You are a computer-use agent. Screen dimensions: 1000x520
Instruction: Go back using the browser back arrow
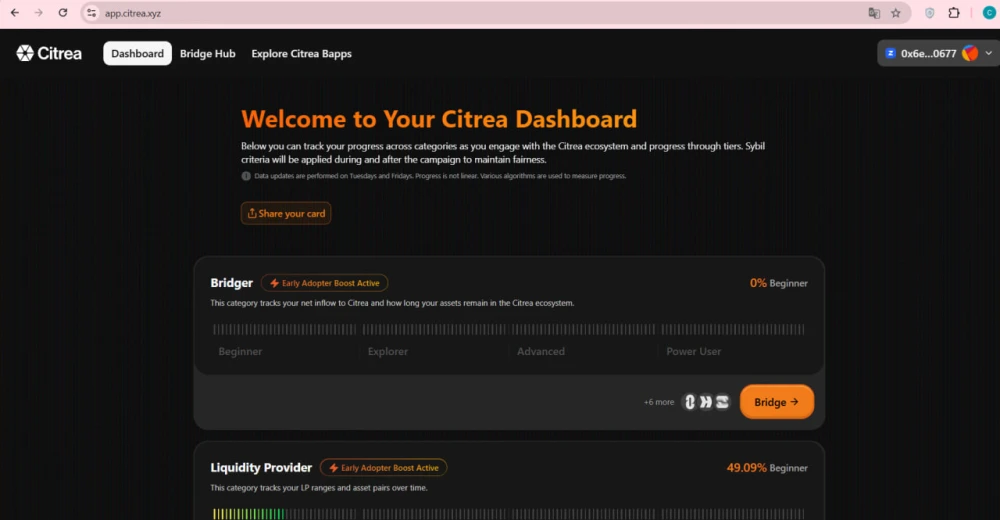[14, 13]
